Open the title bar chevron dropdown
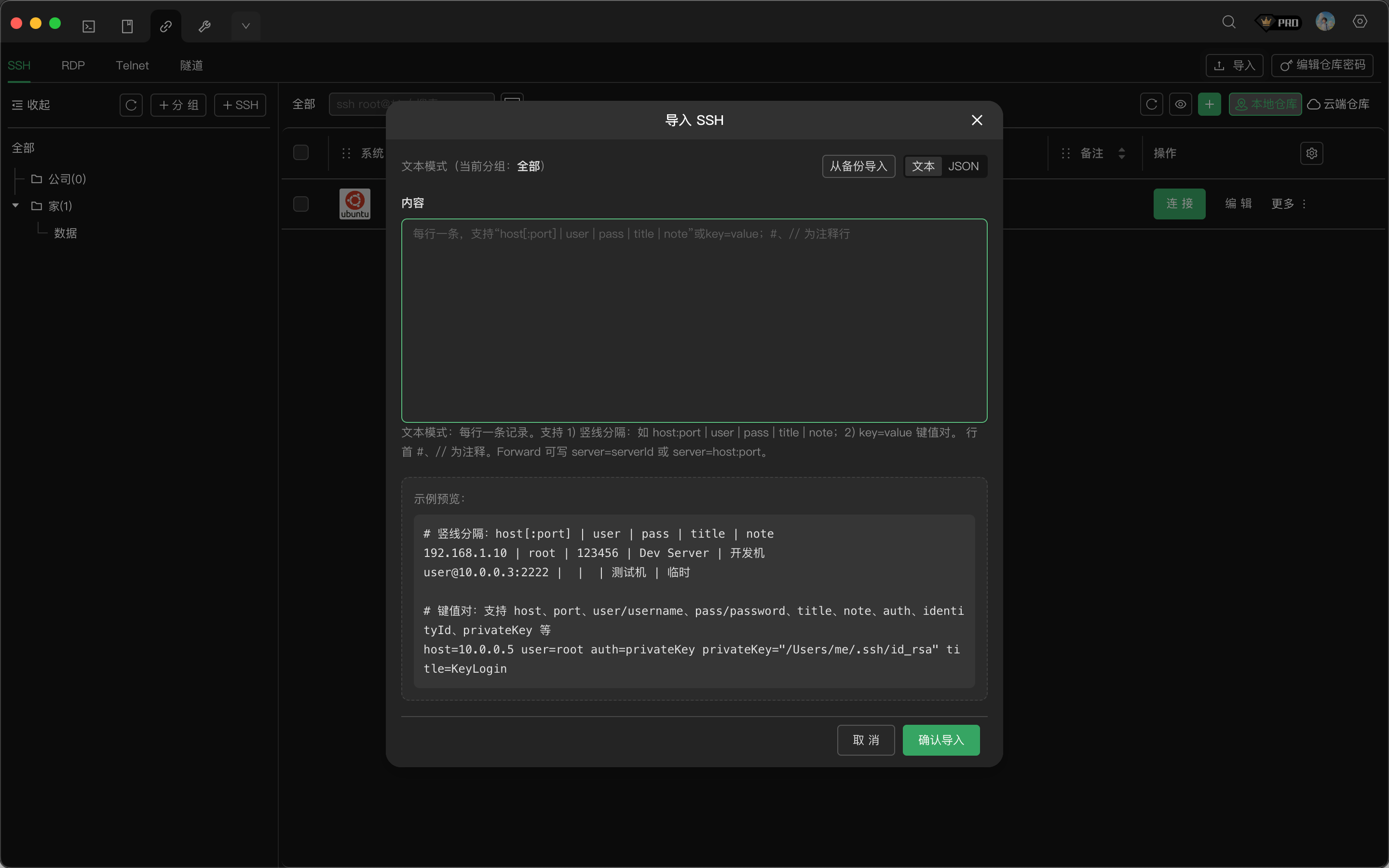This screenshot has height=868, width=1389. click(245, 27)
